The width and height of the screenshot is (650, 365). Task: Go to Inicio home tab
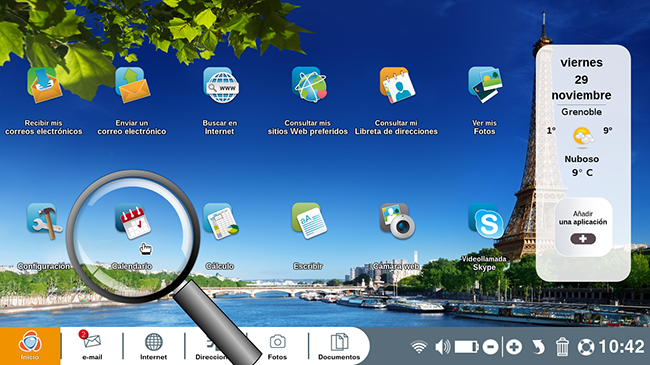pos(30,346)
